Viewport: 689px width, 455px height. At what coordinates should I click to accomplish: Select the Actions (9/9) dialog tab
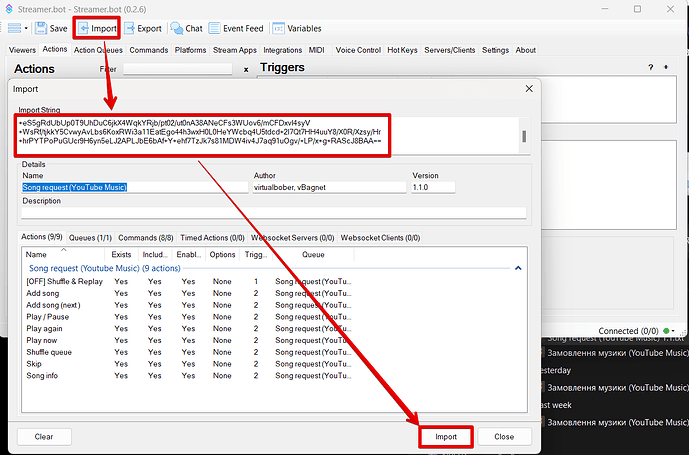(x=42, y=237)
